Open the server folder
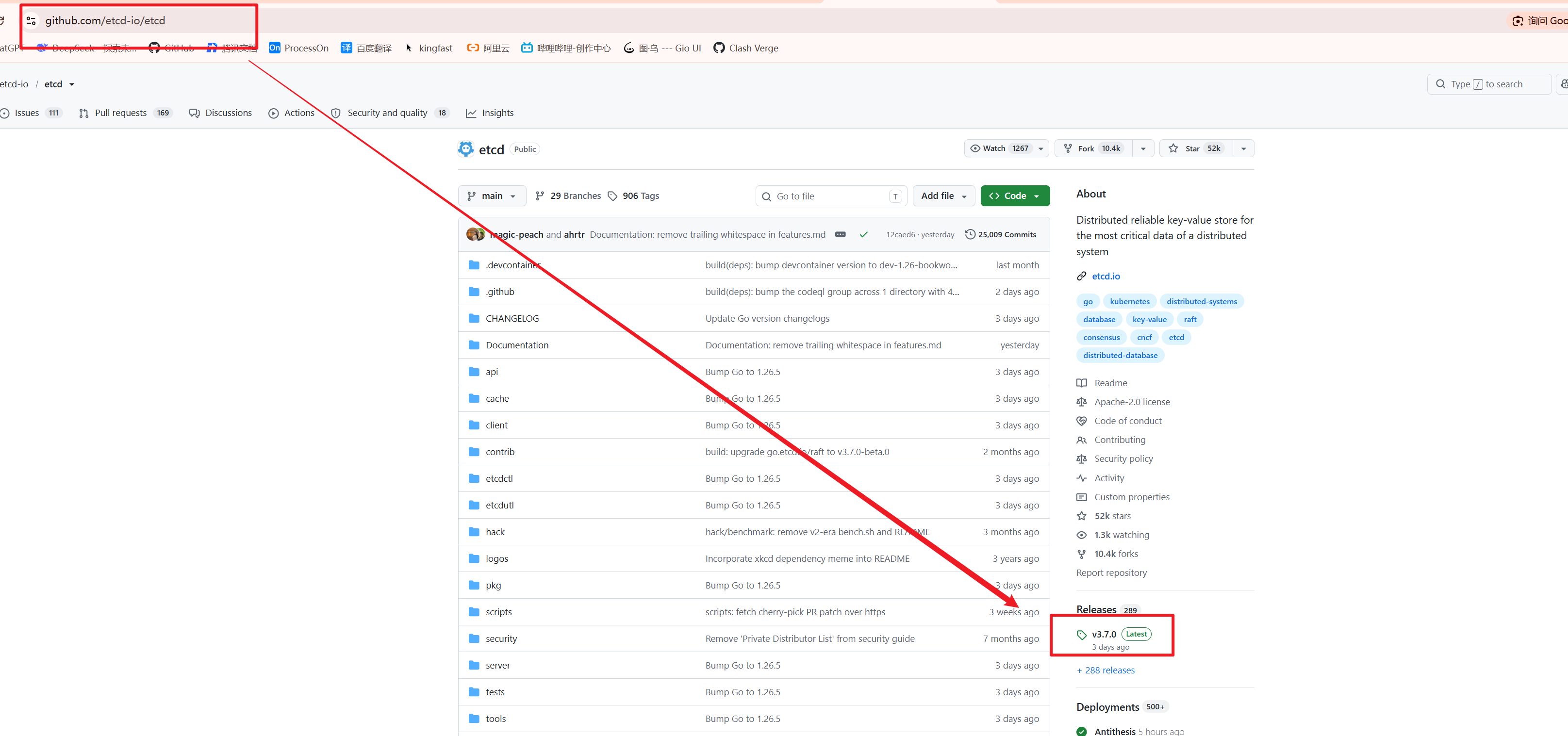Image resolution: width=1568 pixels, height=736 pixels. point(497,665)
